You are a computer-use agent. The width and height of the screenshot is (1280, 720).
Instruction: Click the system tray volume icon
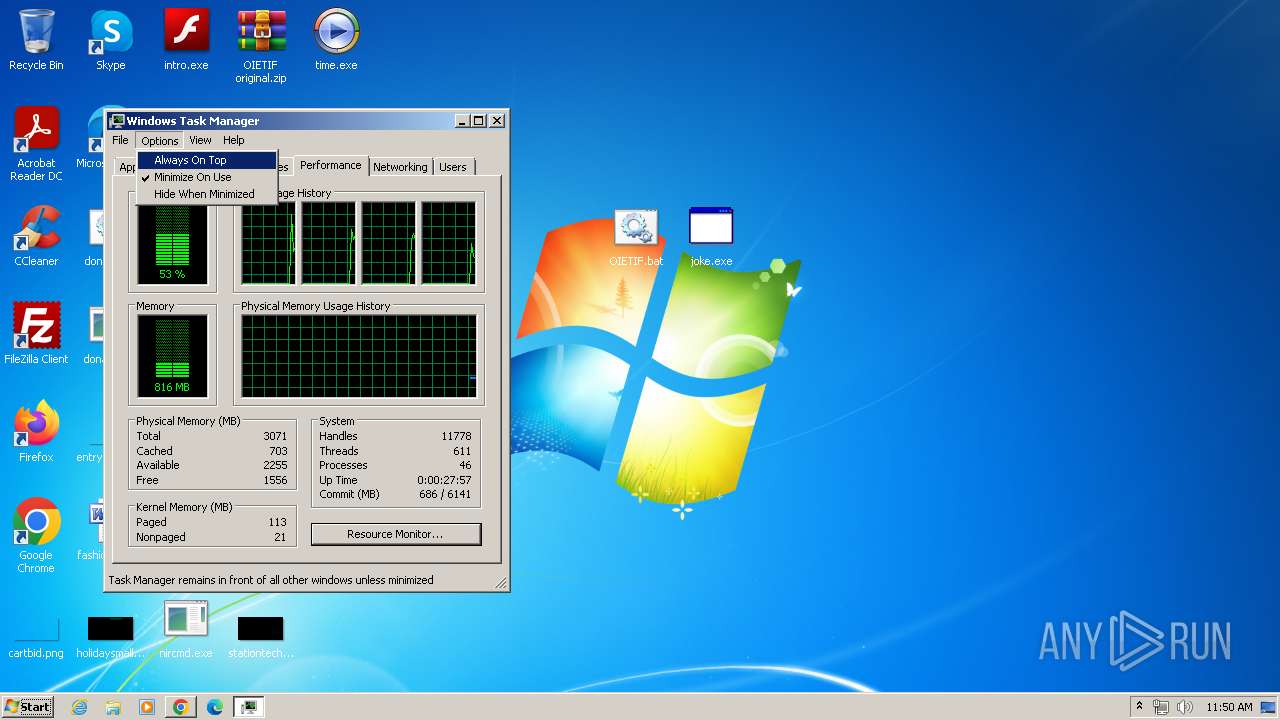point(1185,707)
